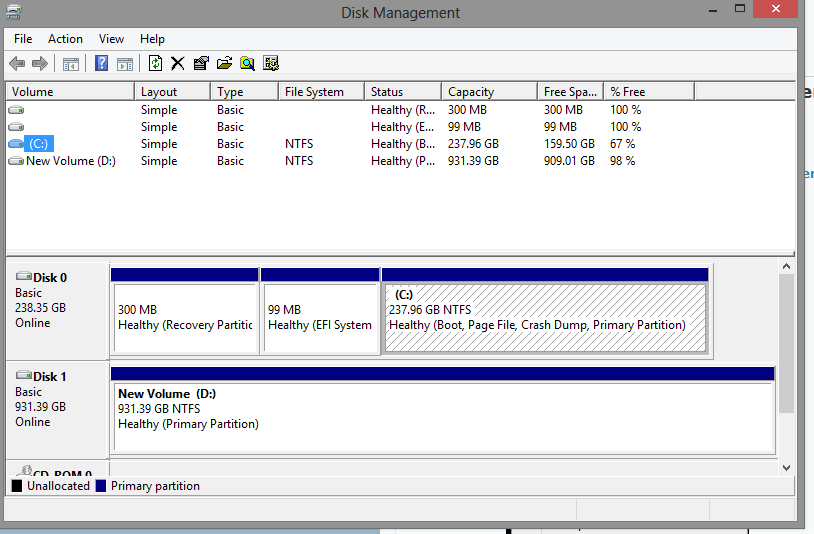This screenshot has width=814, height=534.
Task: Click the Disk 0 drive icon
Action: pyautogui.click(x=24, y=276)
